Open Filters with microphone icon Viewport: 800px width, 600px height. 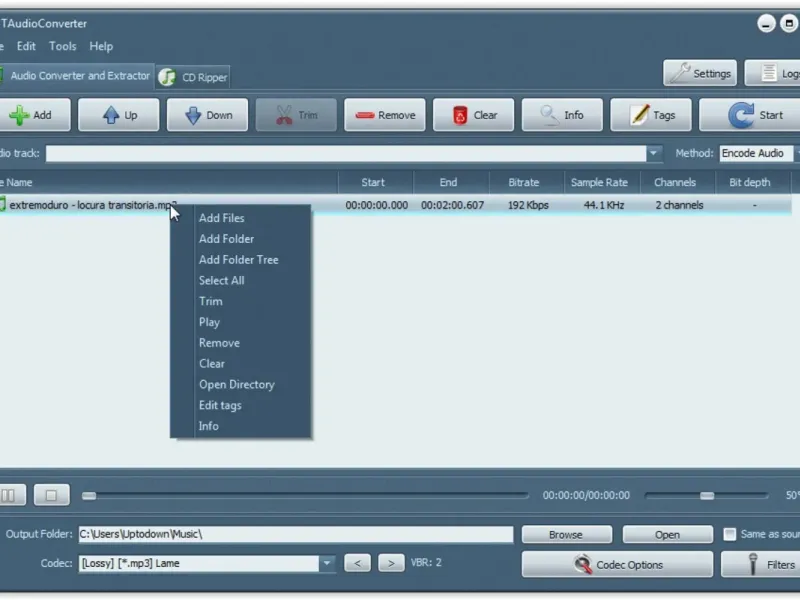[761, 564]
